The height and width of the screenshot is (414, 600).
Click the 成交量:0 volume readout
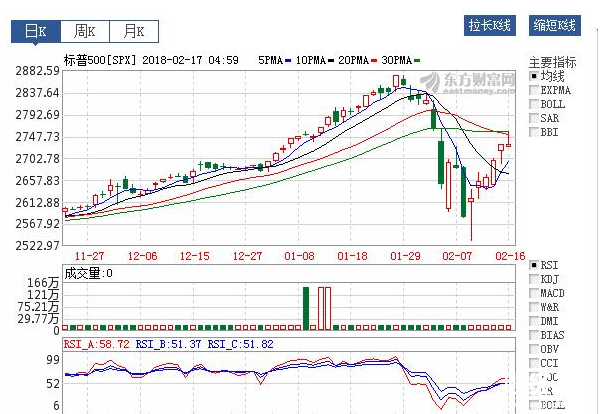click(x=88, y=274)
